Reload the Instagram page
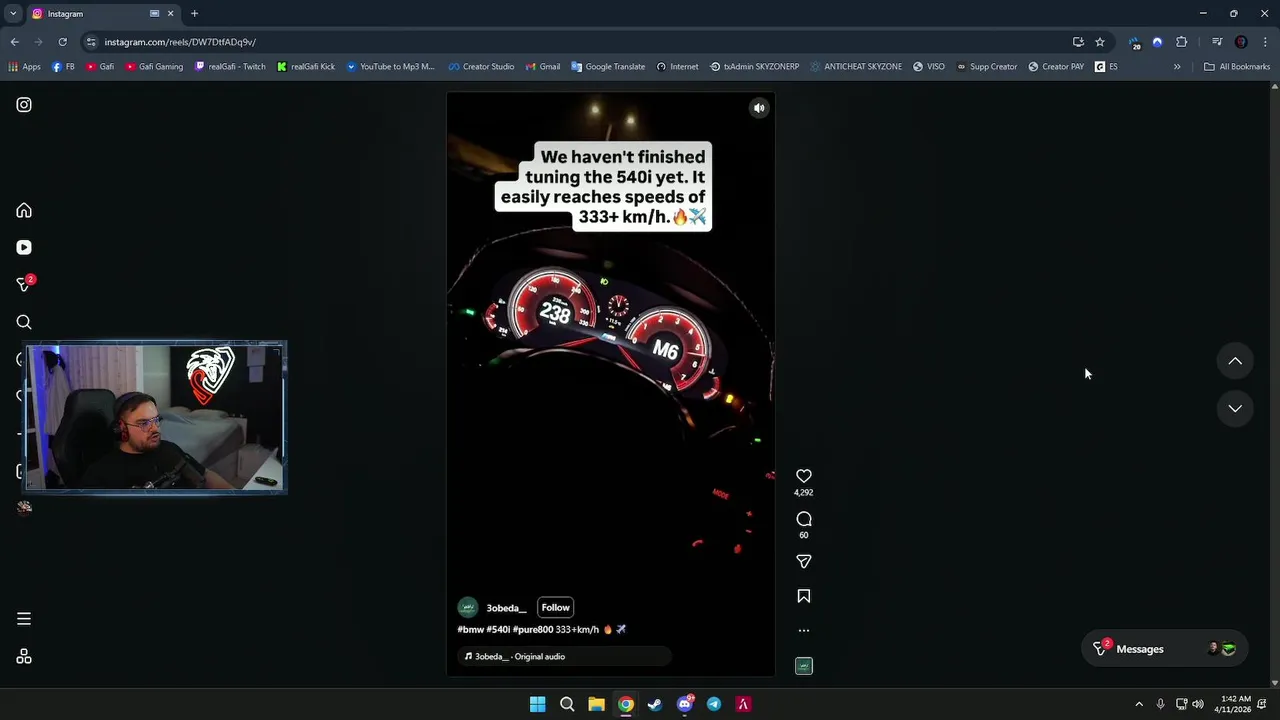This screenshot has width=1280, height=720. click(62, 42)
